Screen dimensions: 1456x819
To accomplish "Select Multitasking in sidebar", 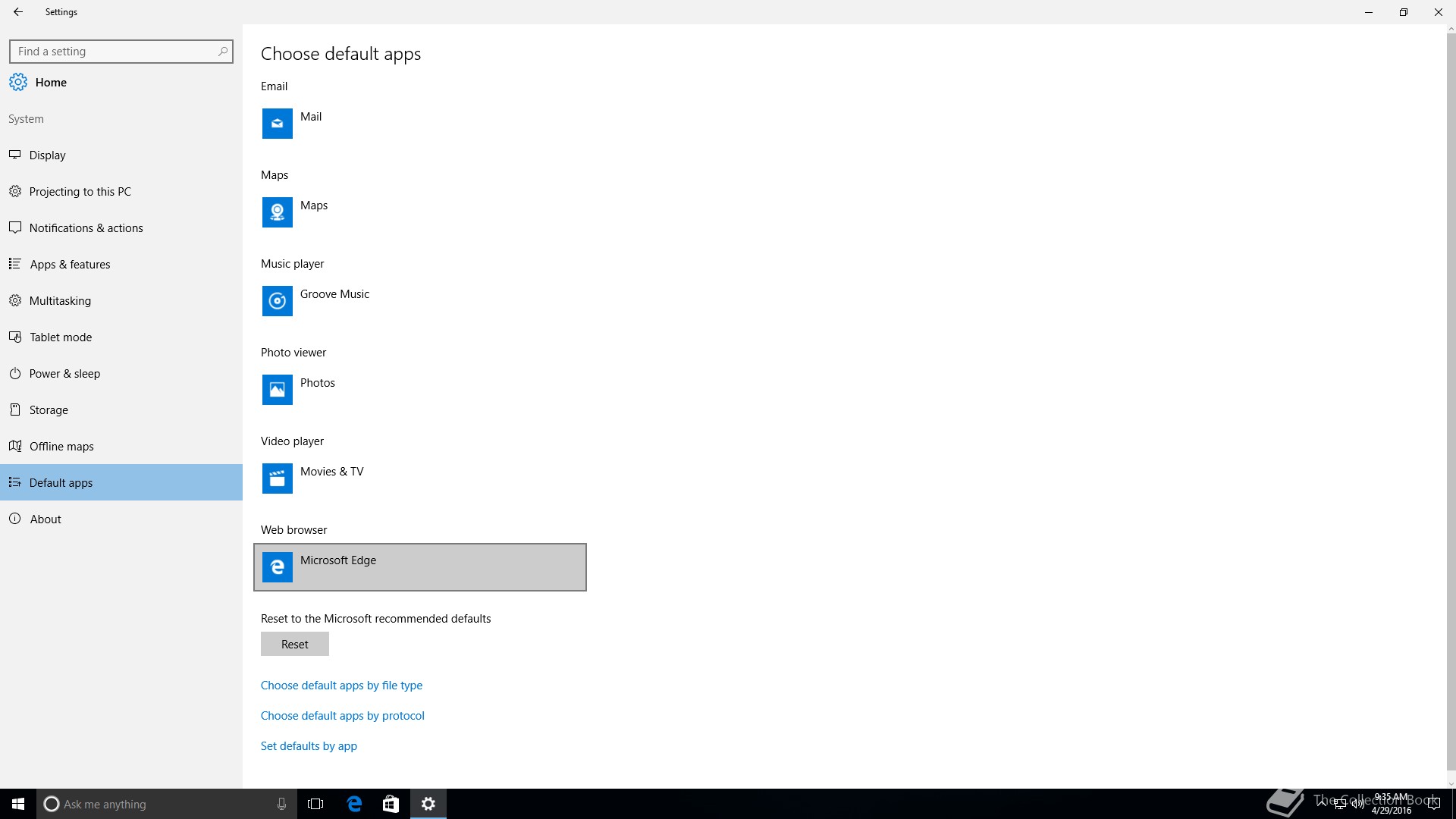I will [x=121, y=300].
